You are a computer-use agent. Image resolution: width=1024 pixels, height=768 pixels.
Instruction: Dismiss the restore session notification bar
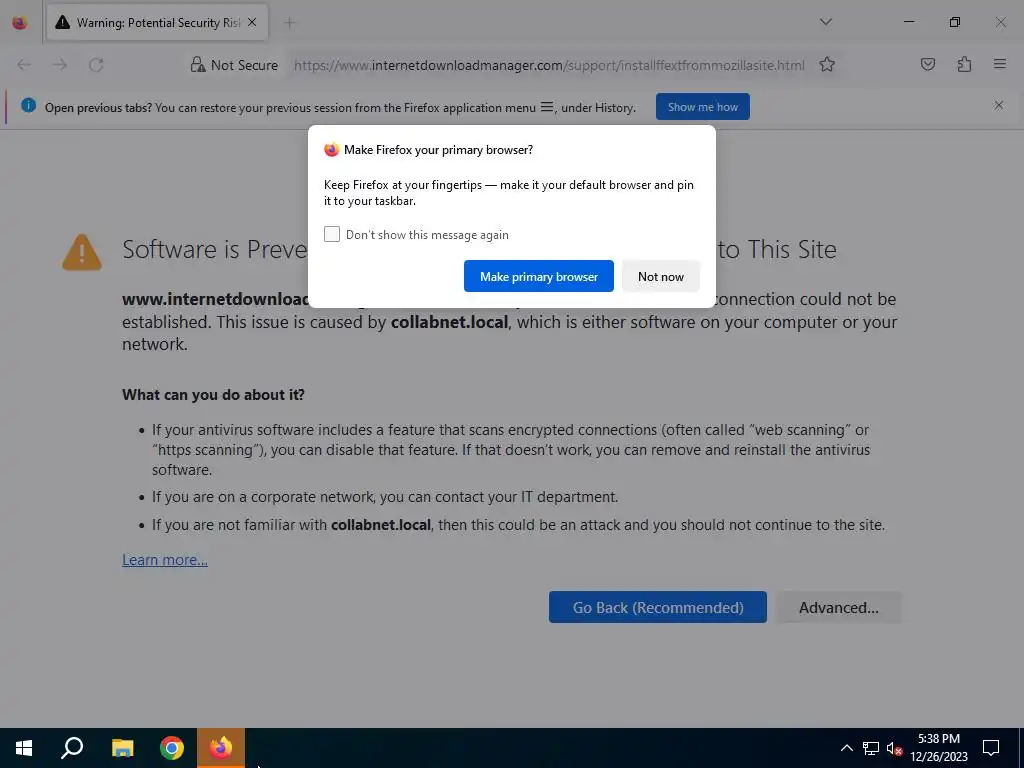point(999,105)
